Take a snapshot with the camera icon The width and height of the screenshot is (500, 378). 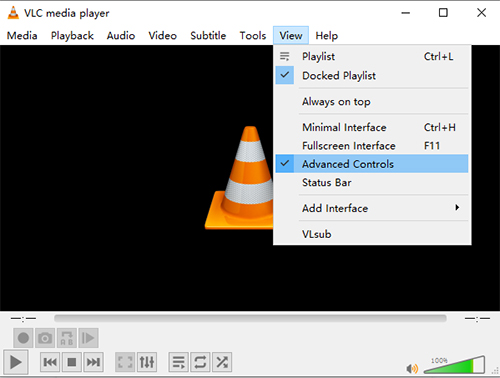pos(45,338)
